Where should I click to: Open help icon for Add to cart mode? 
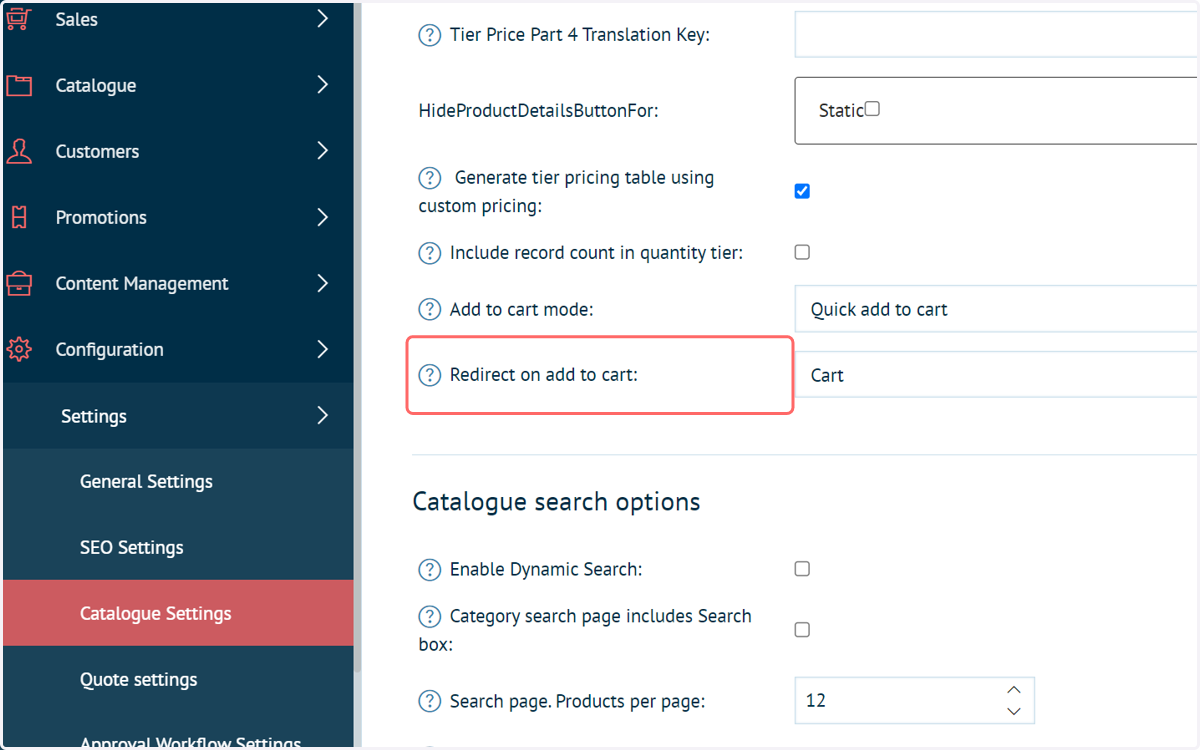pos(429,310)
